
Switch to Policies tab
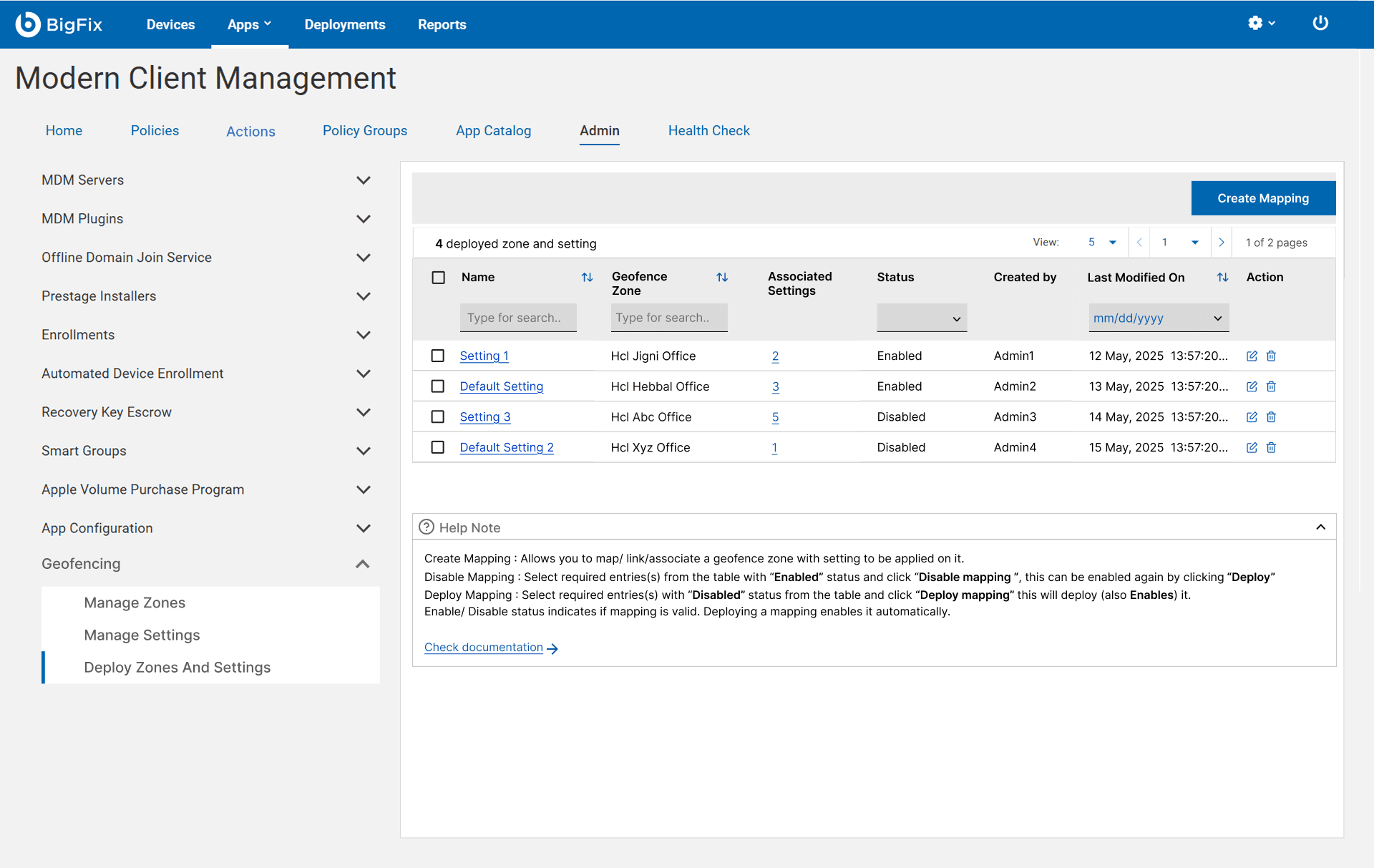[x=155, y=131]
